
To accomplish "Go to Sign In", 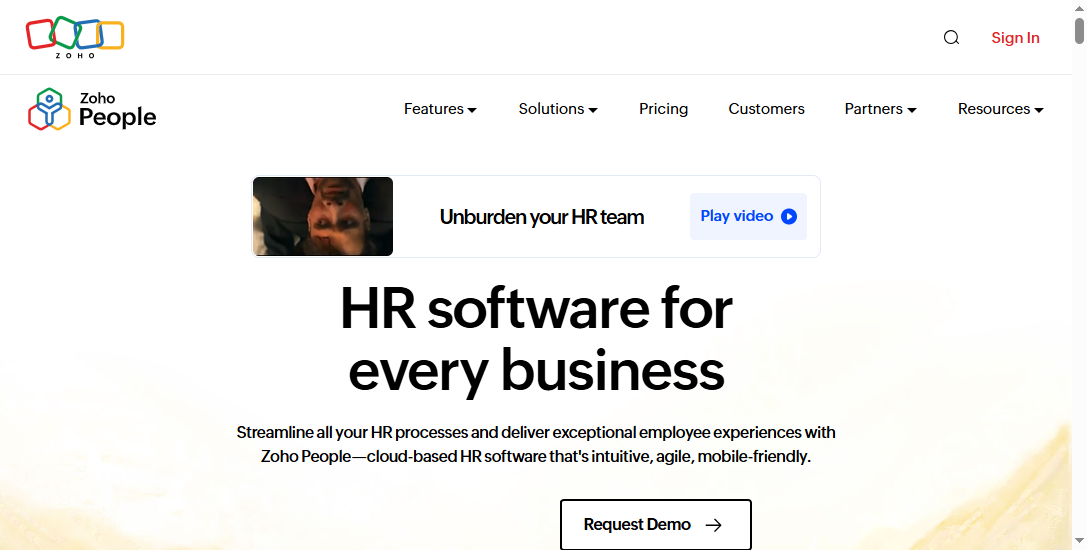I will coord(1015,37).
